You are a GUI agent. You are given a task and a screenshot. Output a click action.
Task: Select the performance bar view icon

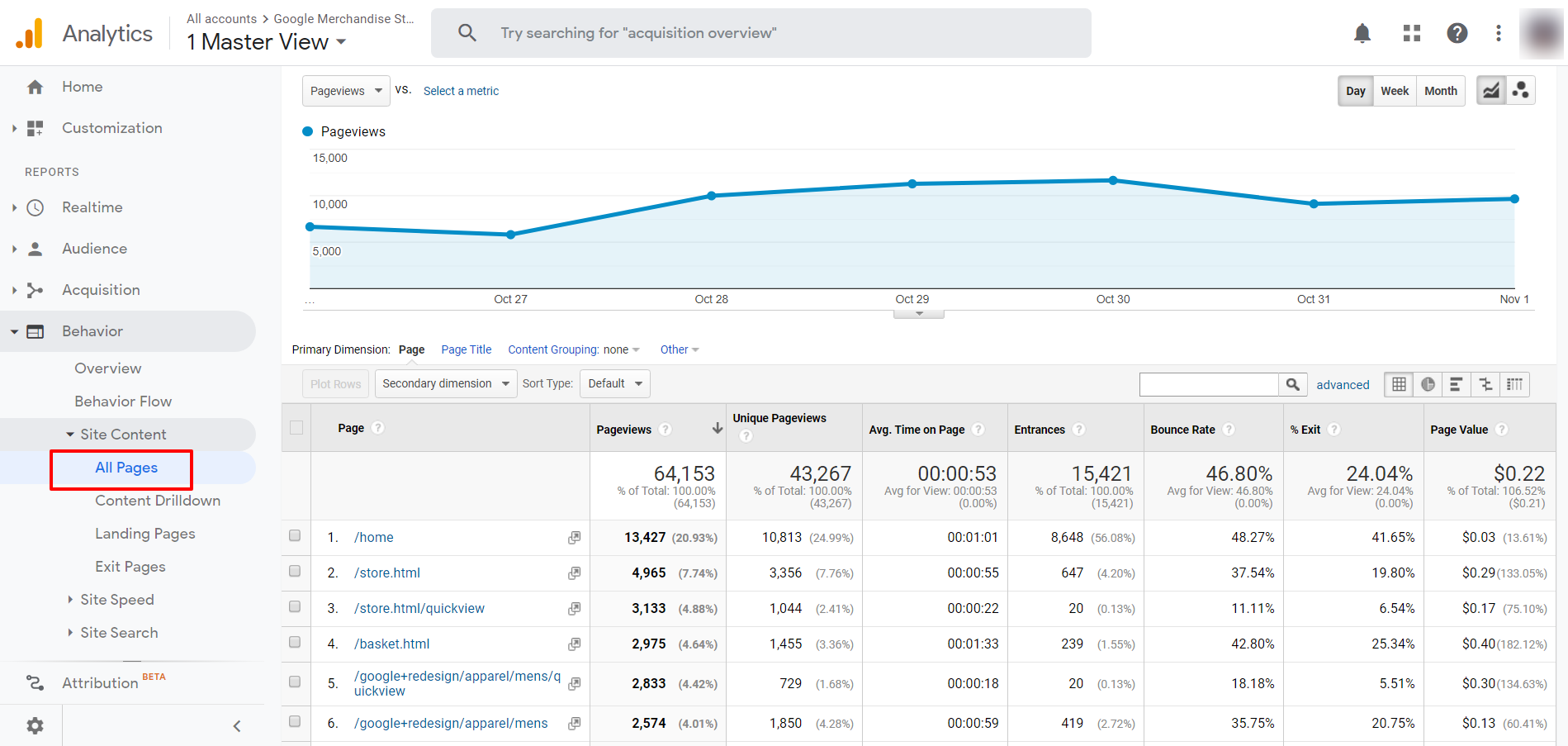[x=1457, y=384]
